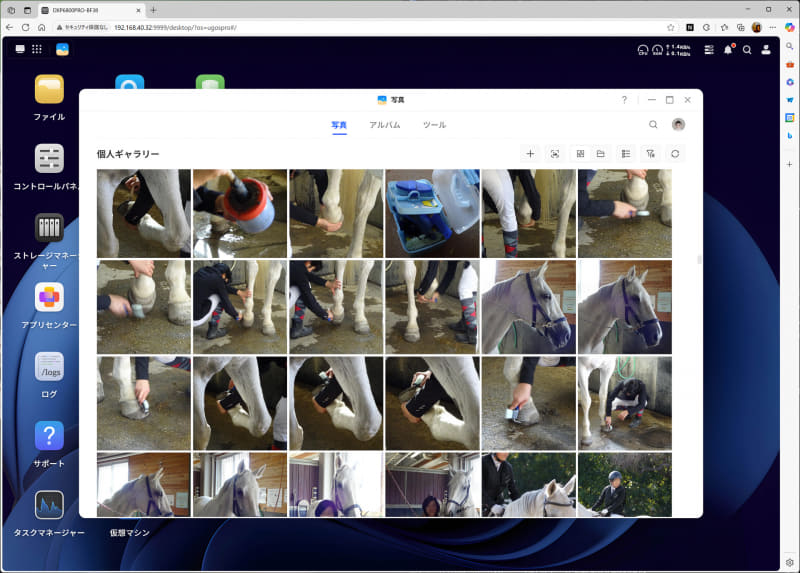800x573 pixels.
Task: Open the green partially hidden desktop app icon
Action: point(210,82)
